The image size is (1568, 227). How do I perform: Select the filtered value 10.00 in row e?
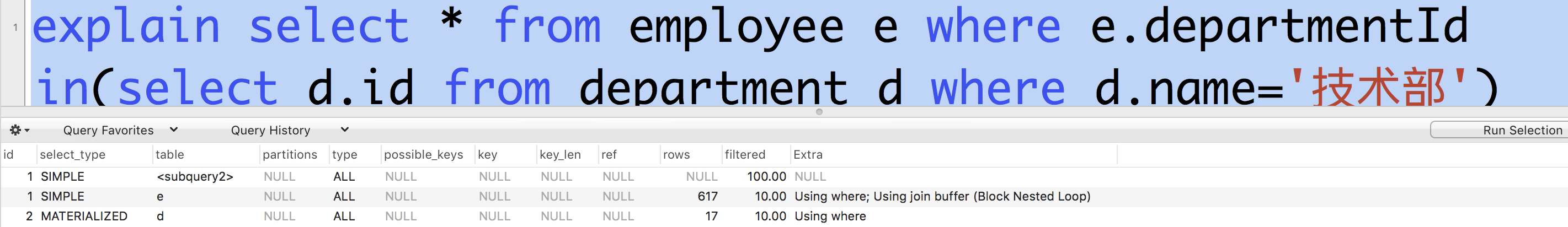tap(771, 197)
